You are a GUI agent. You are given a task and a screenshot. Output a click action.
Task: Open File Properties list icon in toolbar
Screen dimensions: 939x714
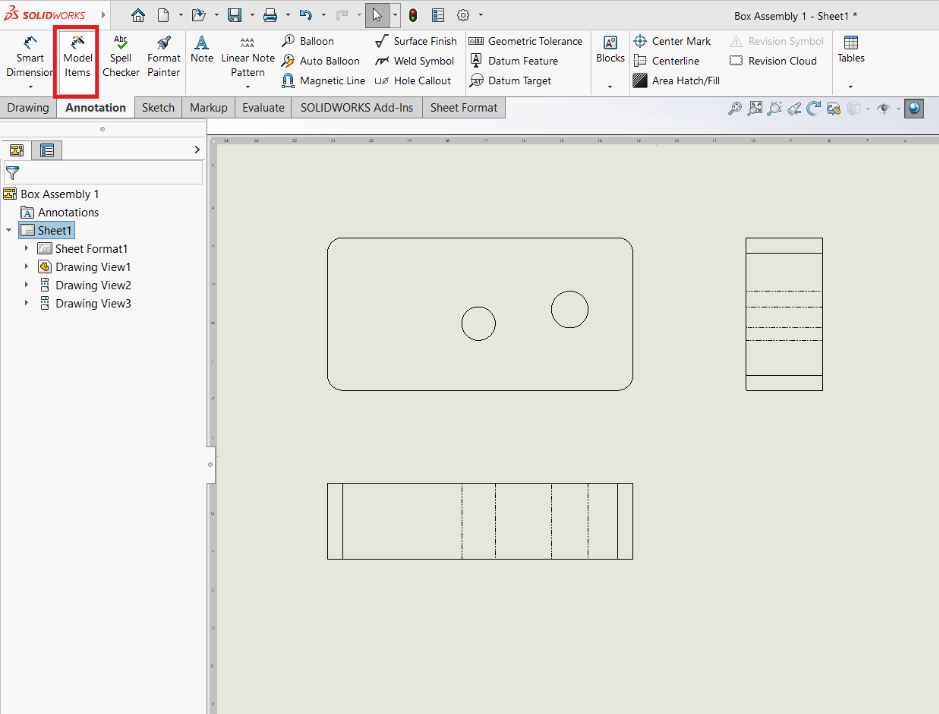click(438, 15)
